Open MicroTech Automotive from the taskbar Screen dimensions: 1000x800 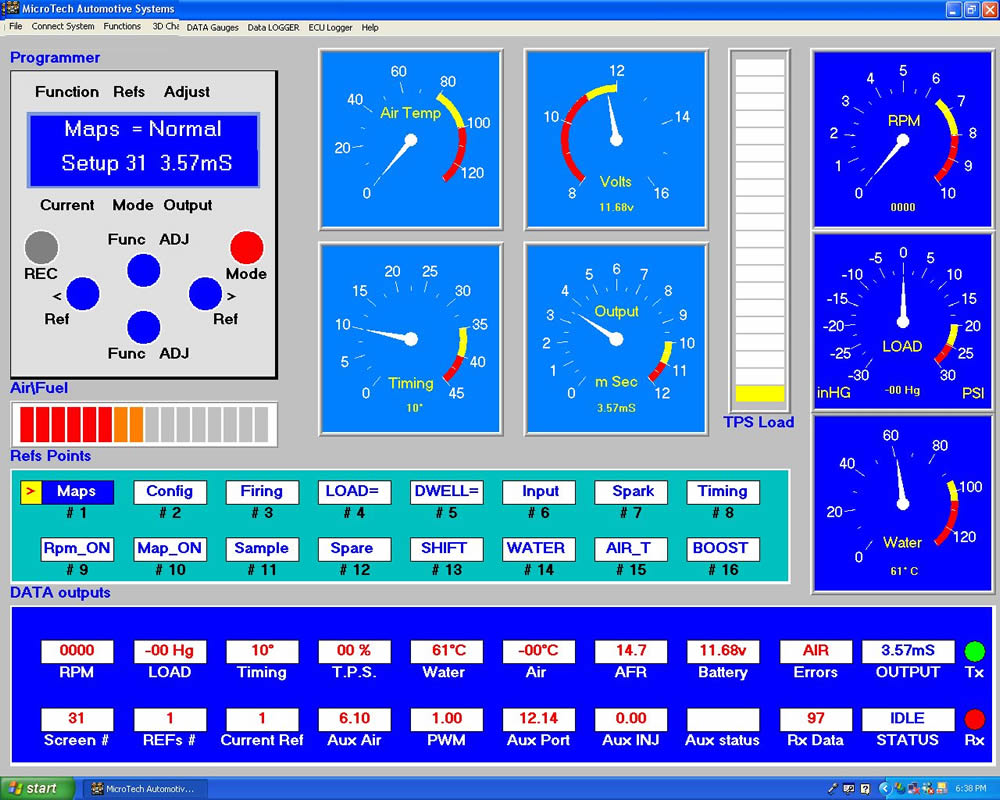tap(146, 787)
